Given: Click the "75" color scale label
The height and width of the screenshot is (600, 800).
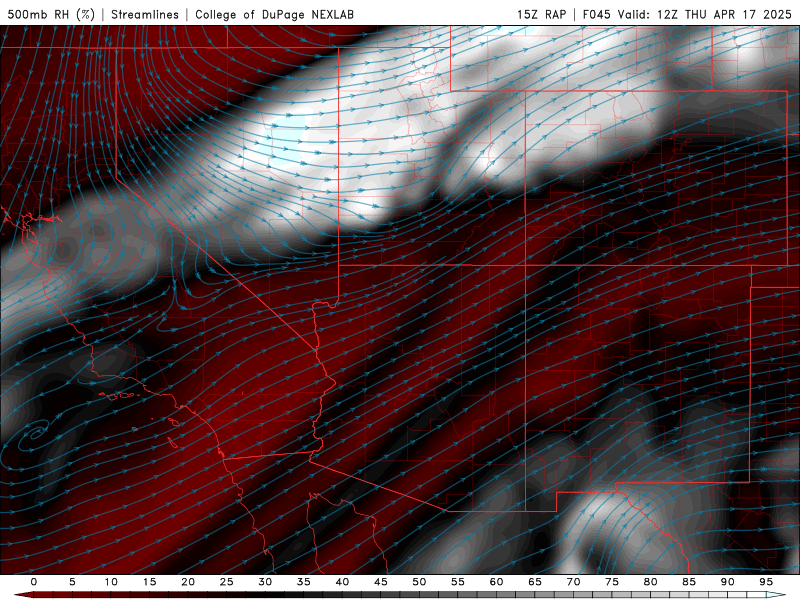Looking at the screenshot, I should coord(612,582).
